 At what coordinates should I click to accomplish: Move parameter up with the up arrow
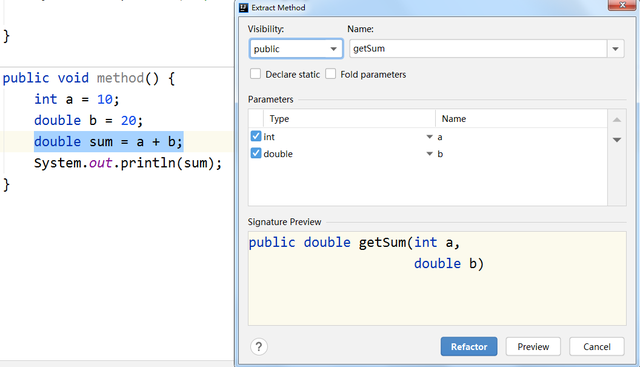pyautogui.click(x=617, y=120)
